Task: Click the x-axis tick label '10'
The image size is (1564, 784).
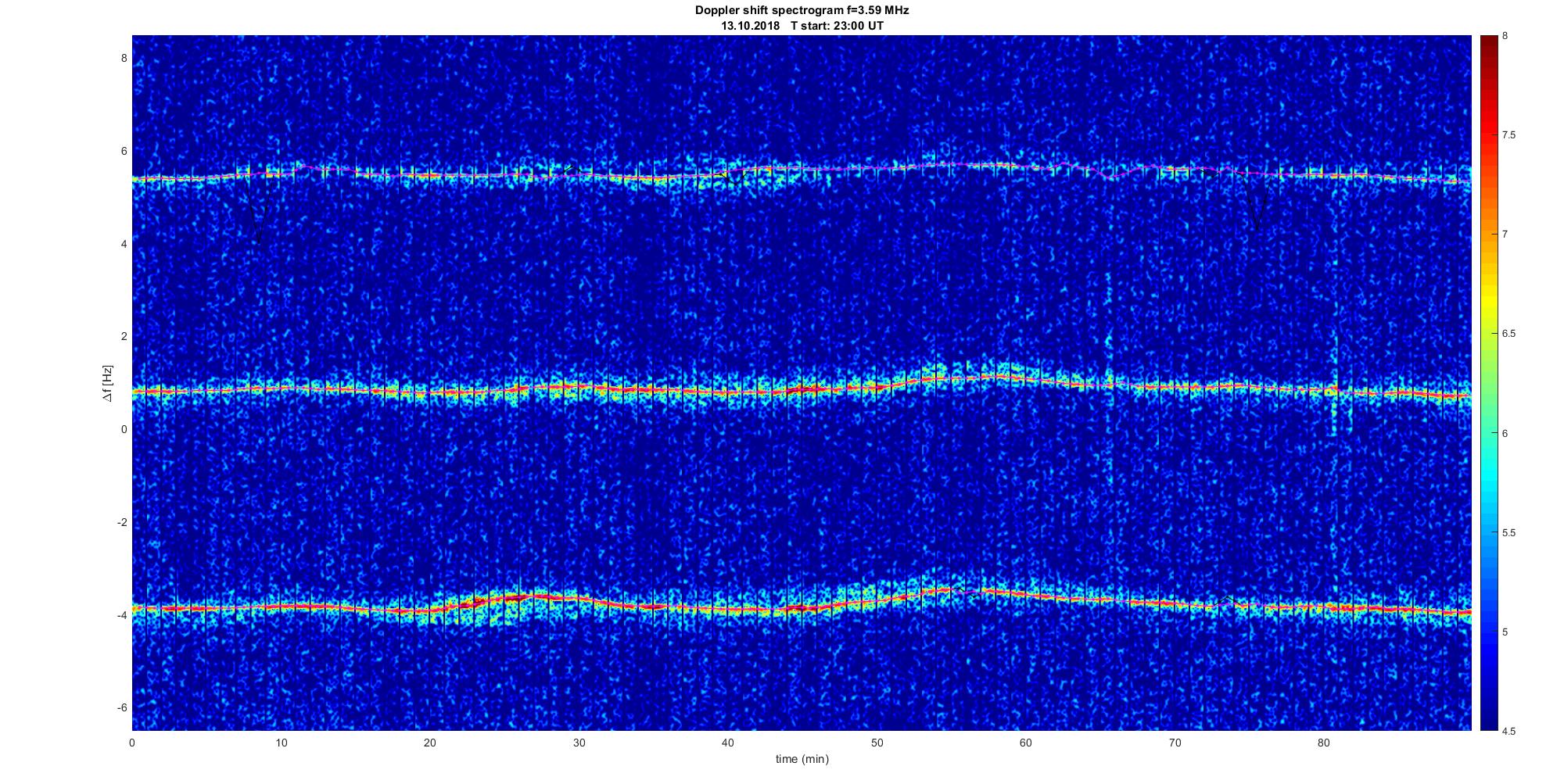Action: pyautogui.click(x=281, y=743)
